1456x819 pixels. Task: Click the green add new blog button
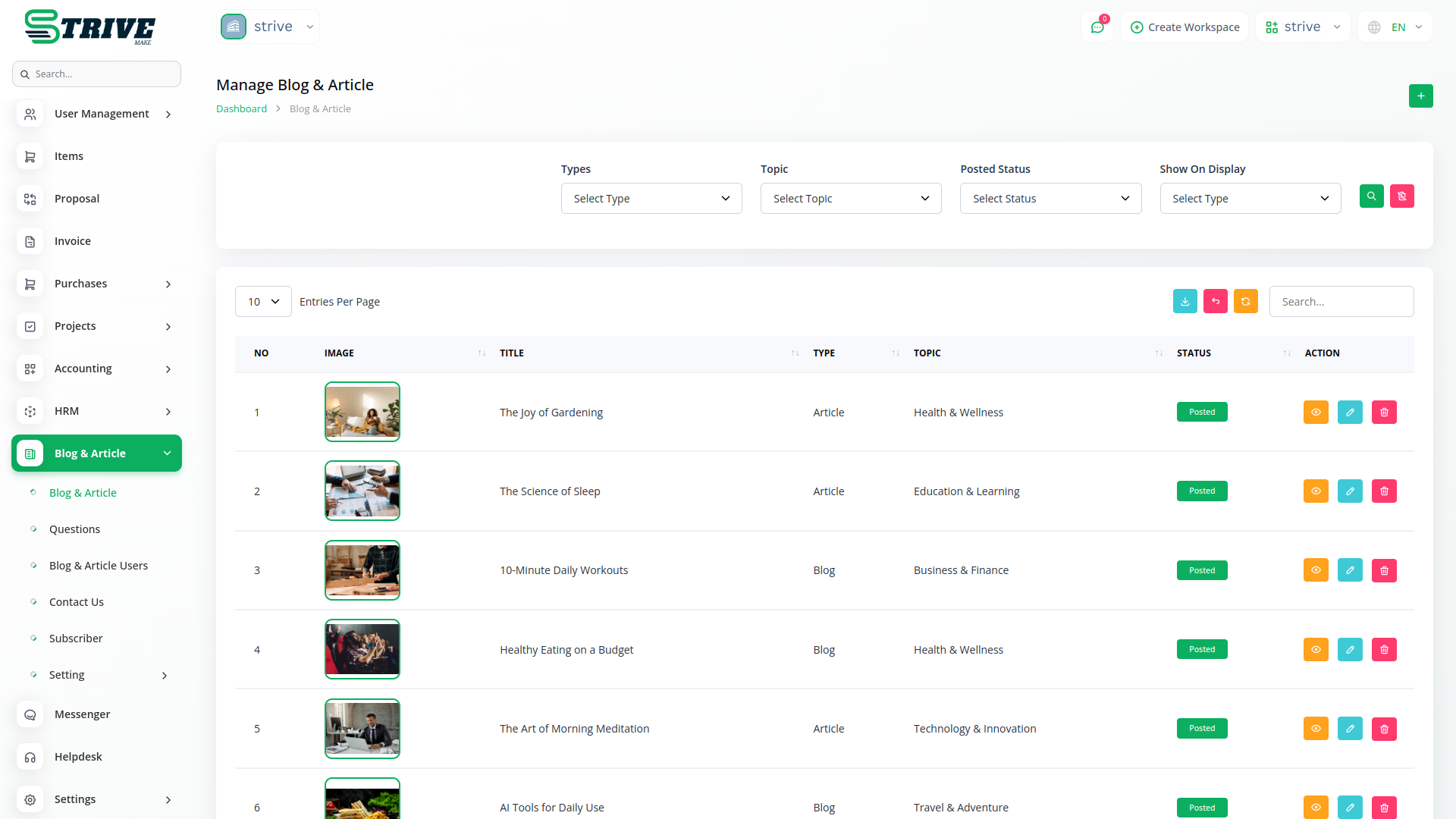[1420, 96]
